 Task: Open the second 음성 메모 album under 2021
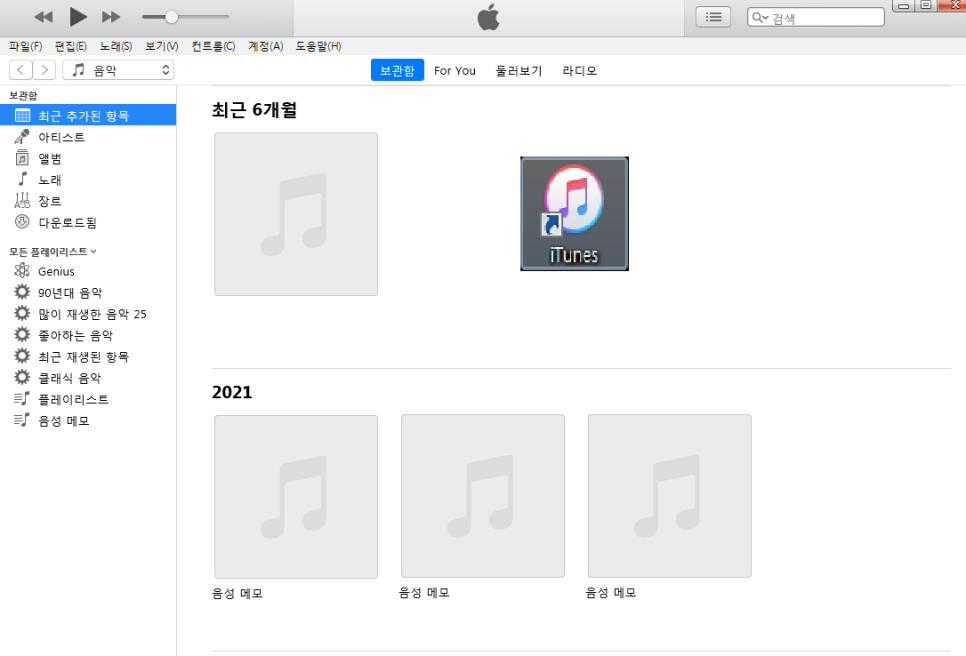point(483,496)
